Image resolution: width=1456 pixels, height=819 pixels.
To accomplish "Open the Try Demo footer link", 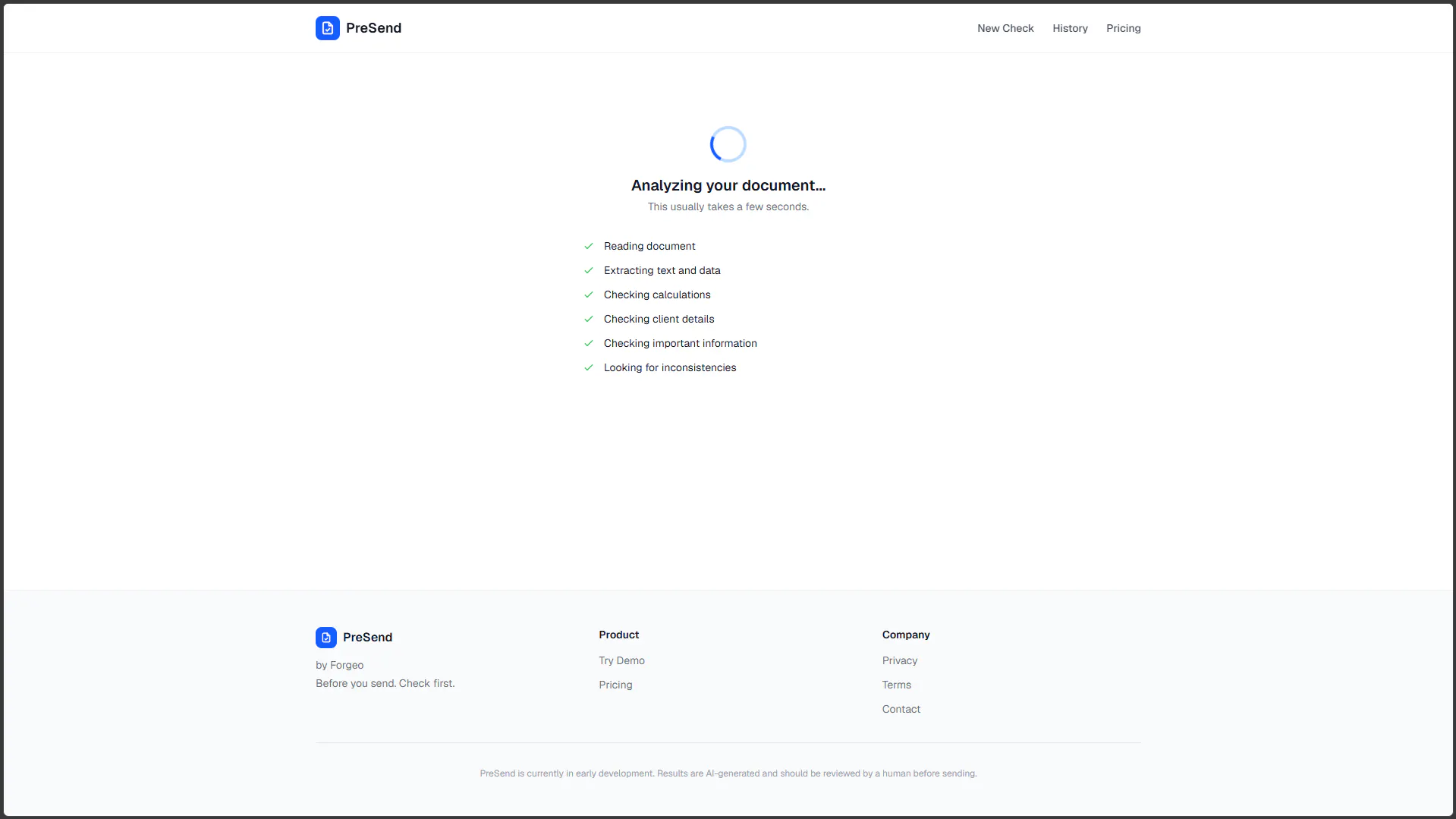I will (x=621, y=660).
